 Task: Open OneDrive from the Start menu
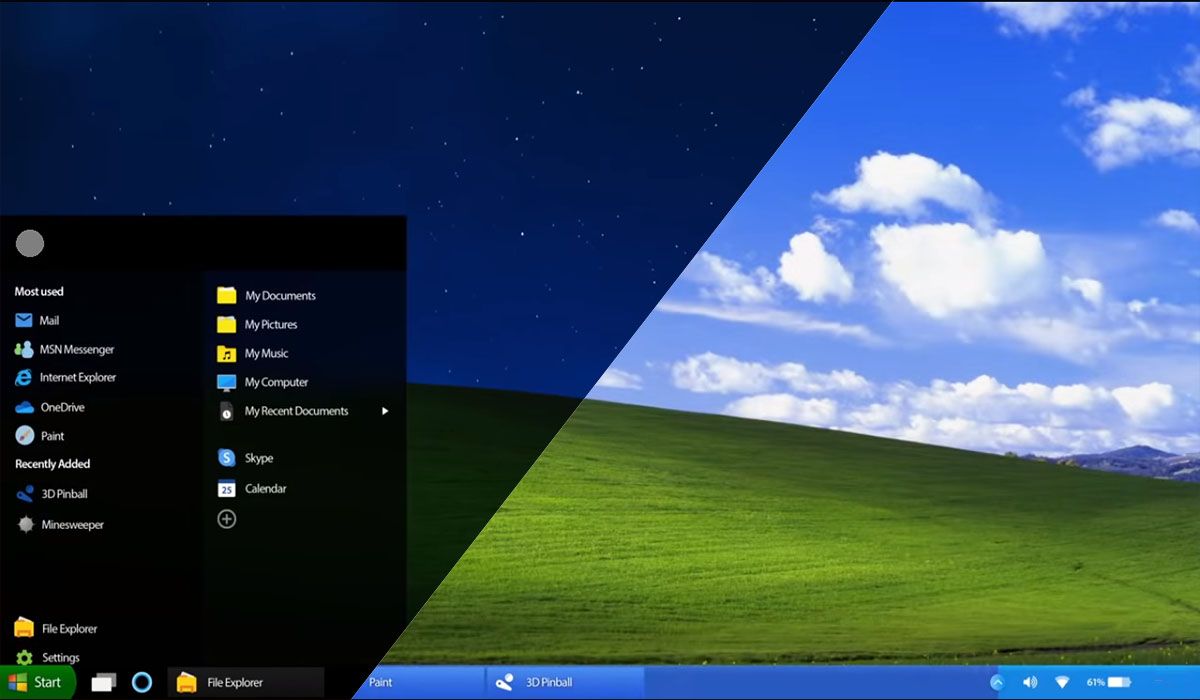click(49, 407)
